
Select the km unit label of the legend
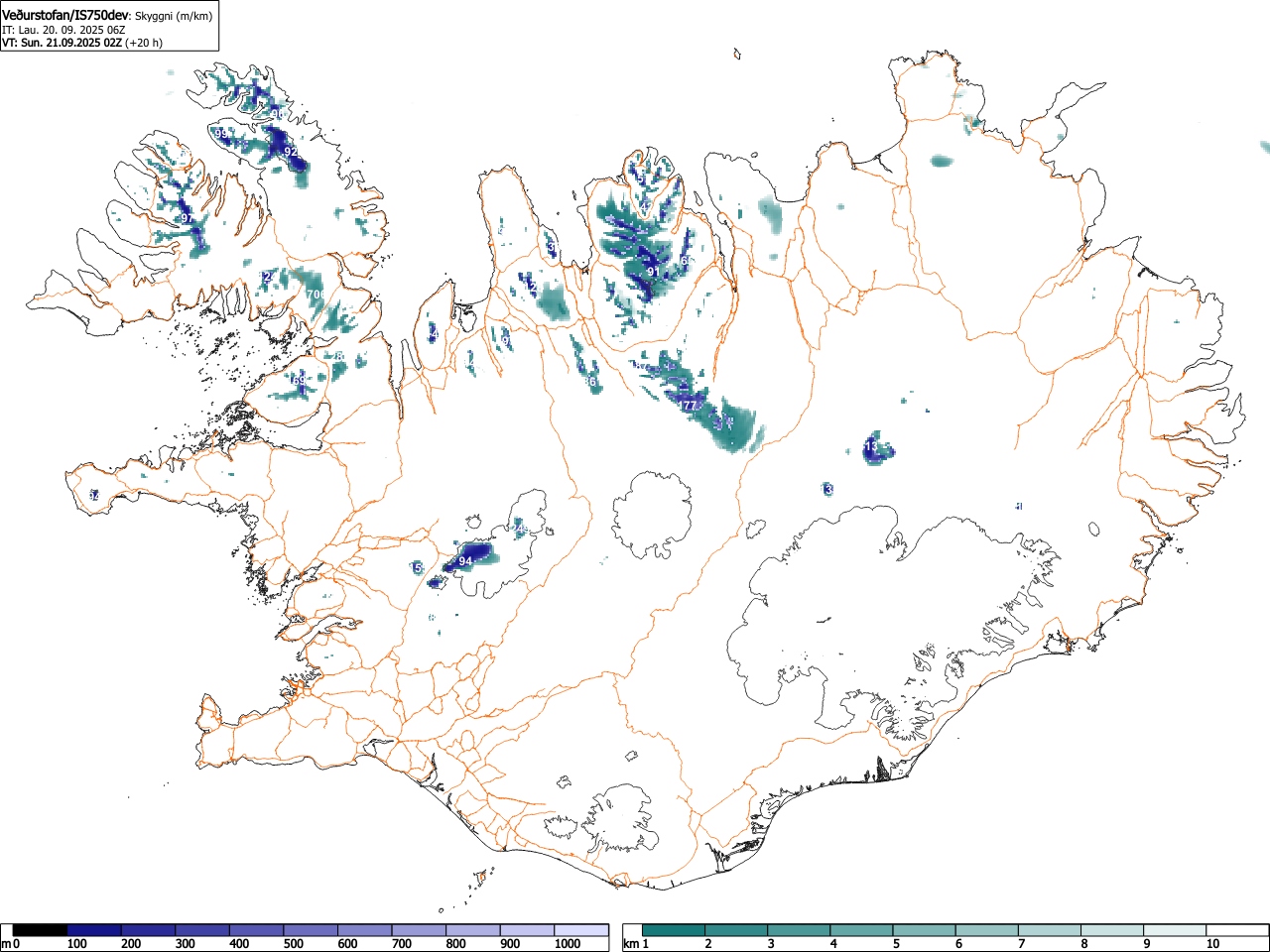pos(630,944)
